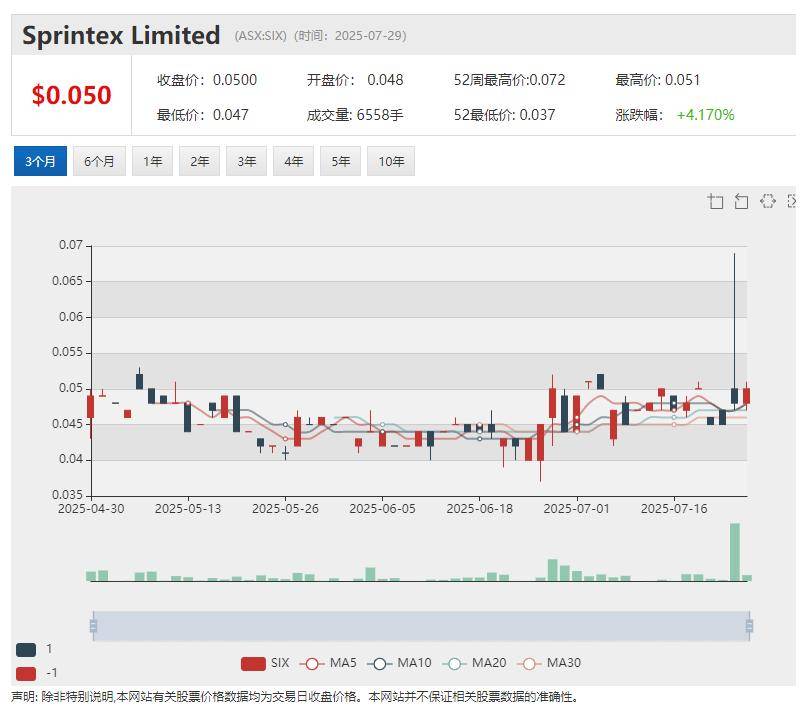
Task: Click the 0.065 y-axis label
Action: [x=68, y=281]
